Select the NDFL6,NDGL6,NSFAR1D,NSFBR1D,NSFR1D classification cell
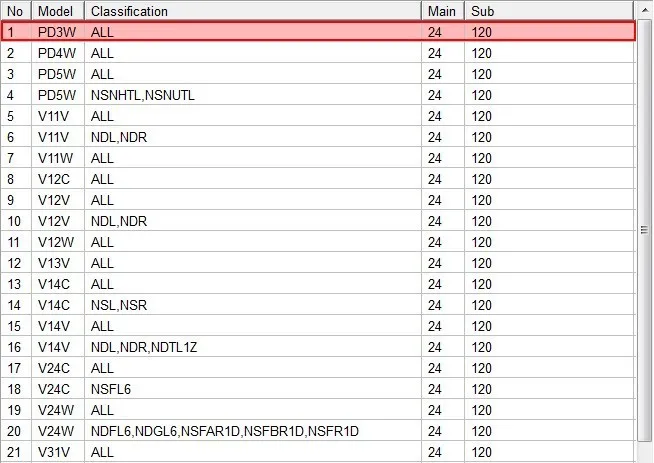 point(253,431)
